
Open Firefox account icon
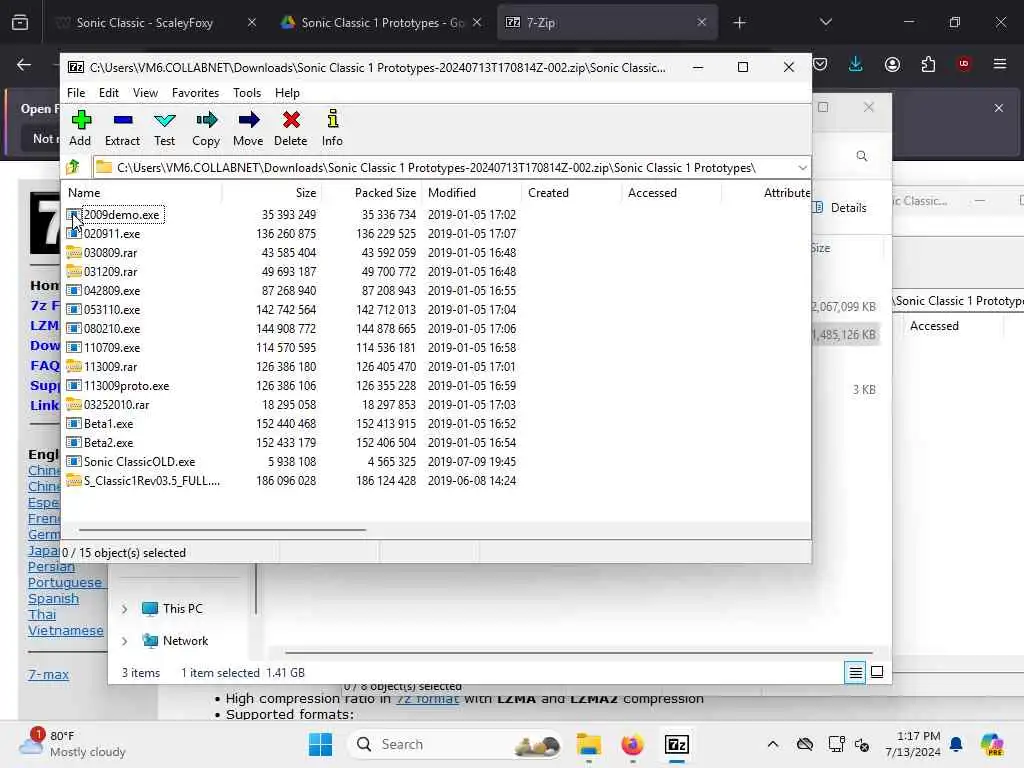892,64
